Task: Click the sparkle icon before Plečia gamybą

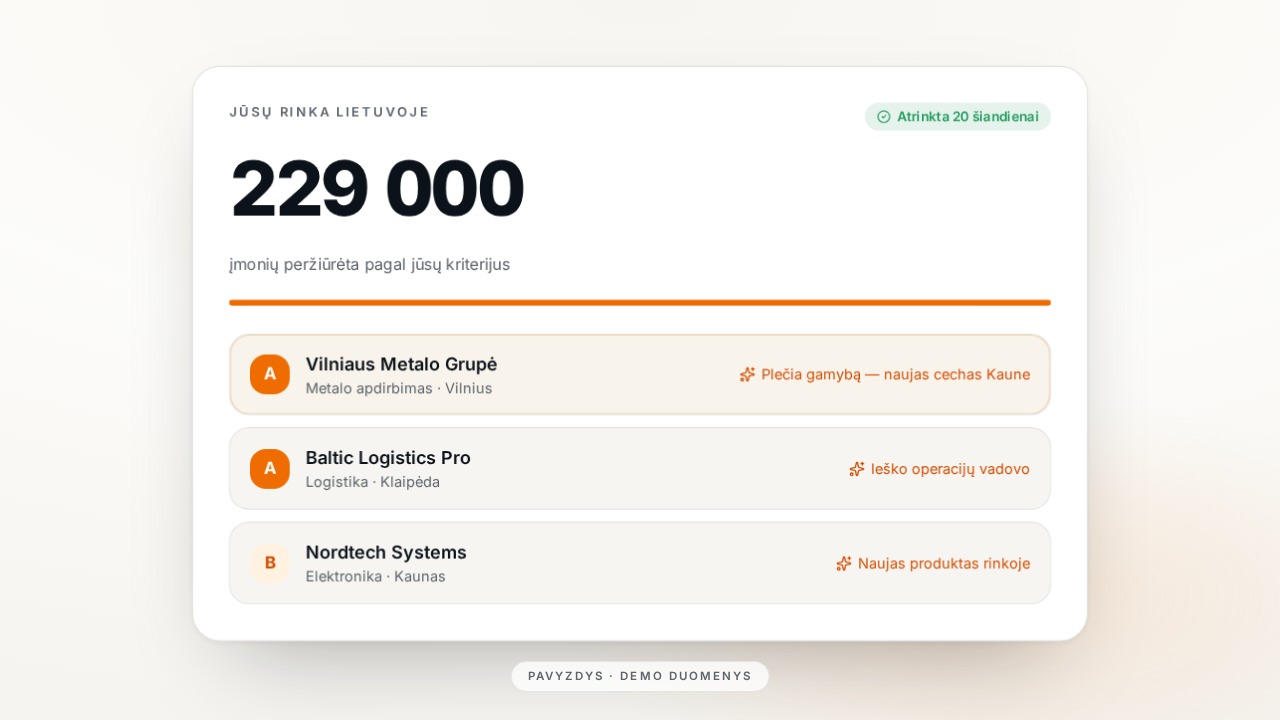Action: pos(747,375)
